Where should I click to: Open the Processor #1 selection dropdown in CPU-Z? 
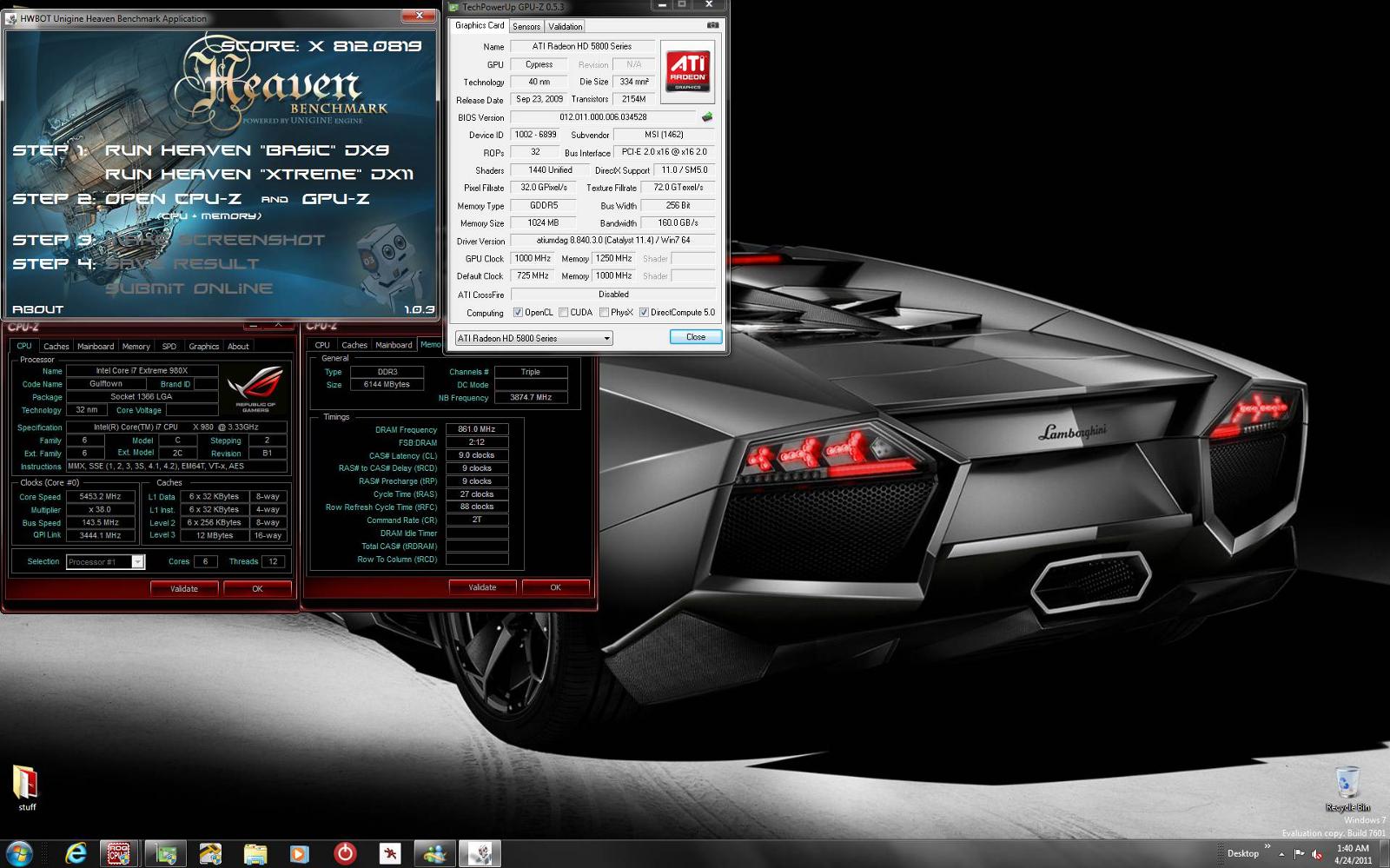[106, 562]
